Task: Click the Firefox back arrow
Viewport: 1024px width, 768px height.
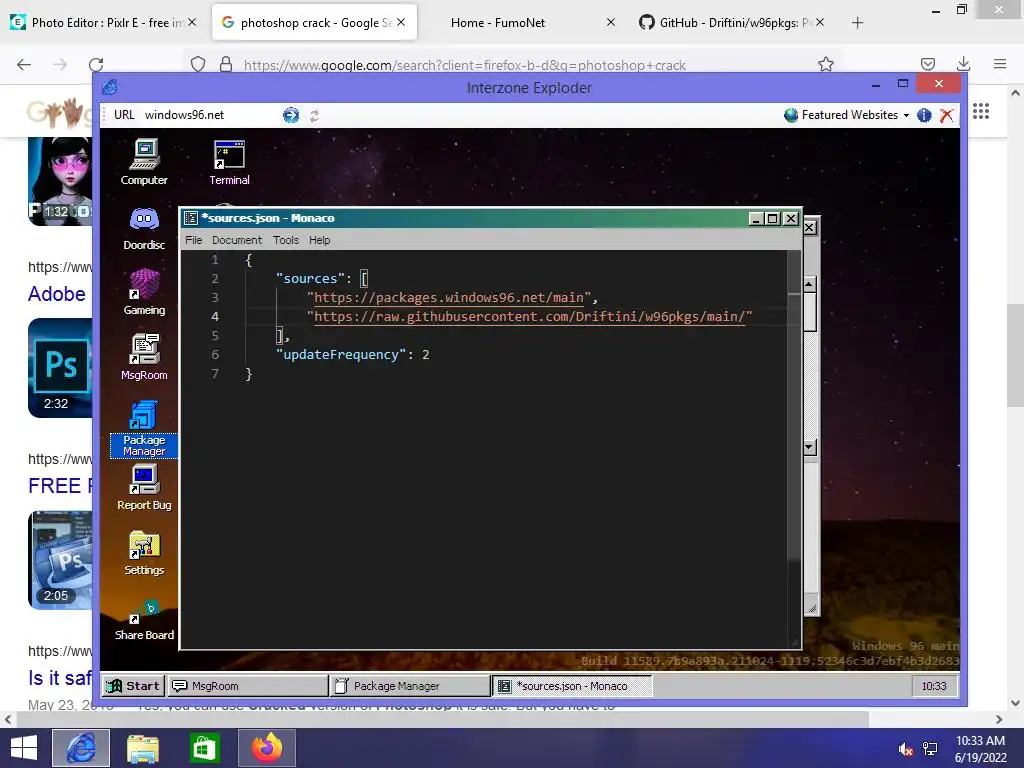Action: point(24,65)
